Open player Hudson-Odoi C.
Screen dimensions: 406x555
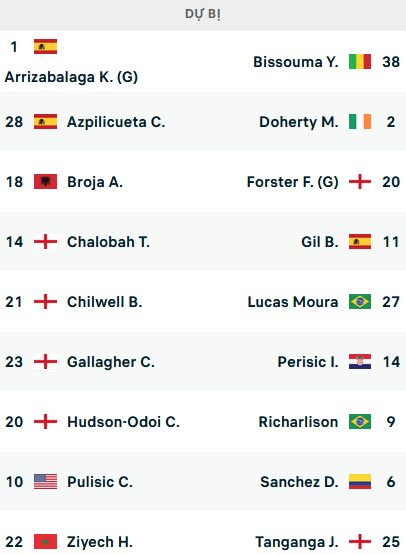124,422
